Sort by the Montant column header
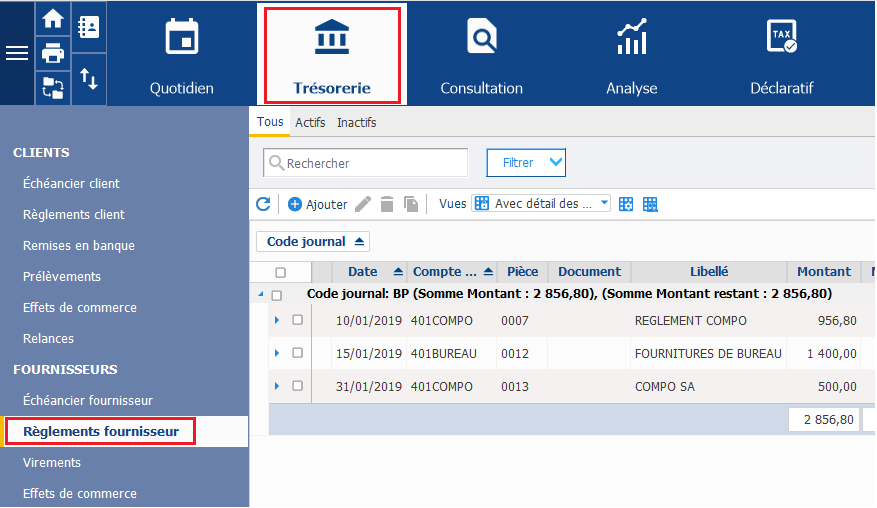Viewport: 877px width, 508px height. click(x=824, y=272)
